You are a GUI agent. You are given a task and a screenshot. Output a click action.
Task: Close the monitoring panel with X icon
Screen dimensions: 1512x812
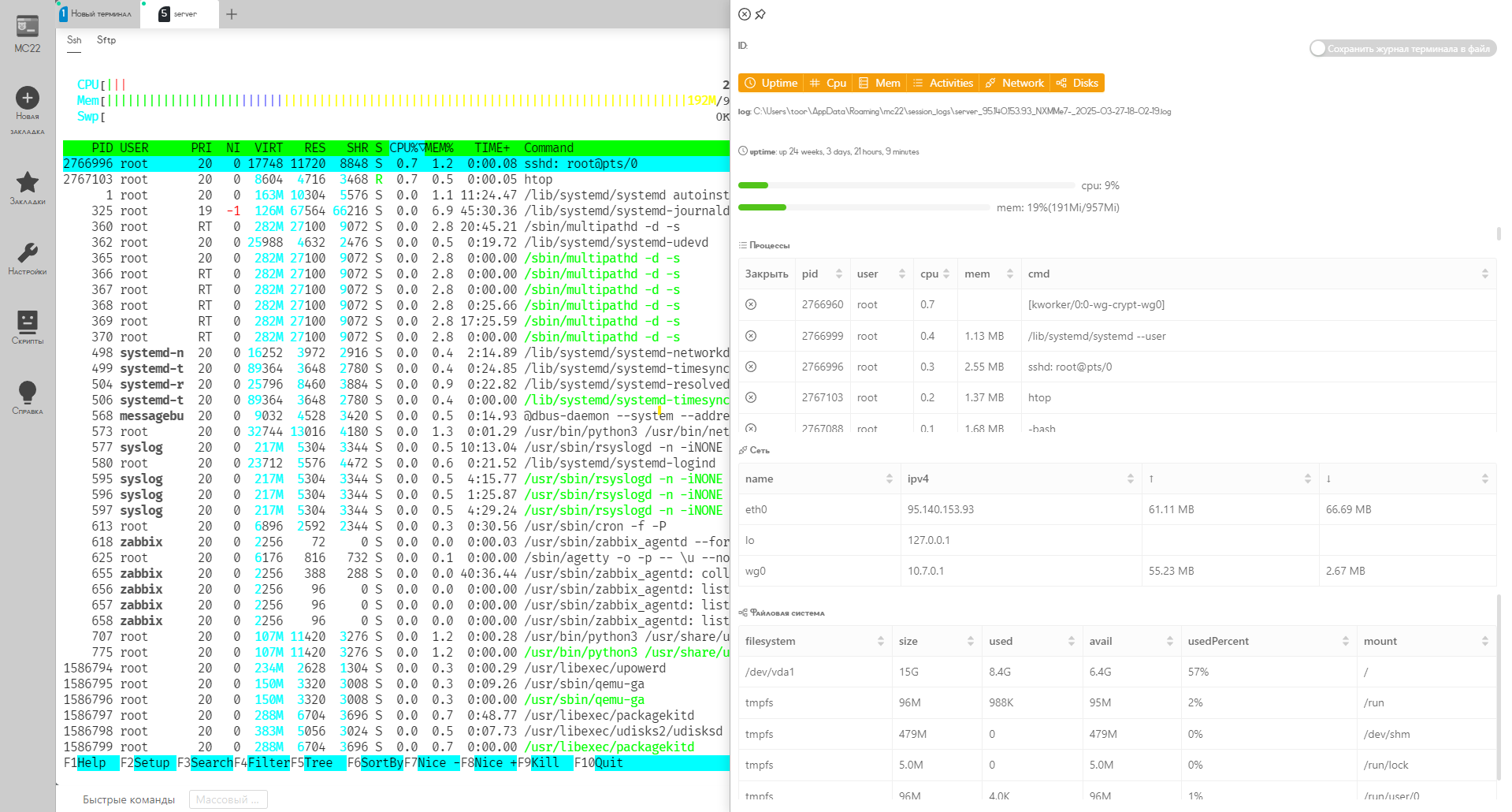(745, 14)
